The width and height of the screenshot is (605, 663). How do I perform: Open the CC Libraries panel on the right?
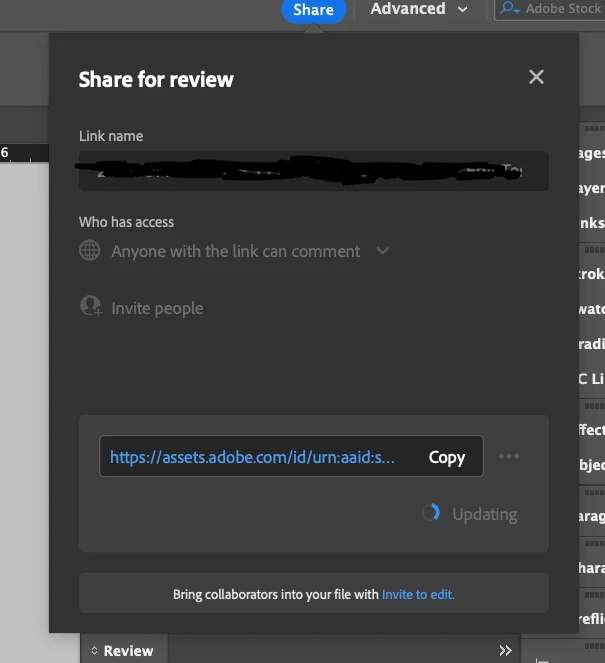tap(592, 378)
